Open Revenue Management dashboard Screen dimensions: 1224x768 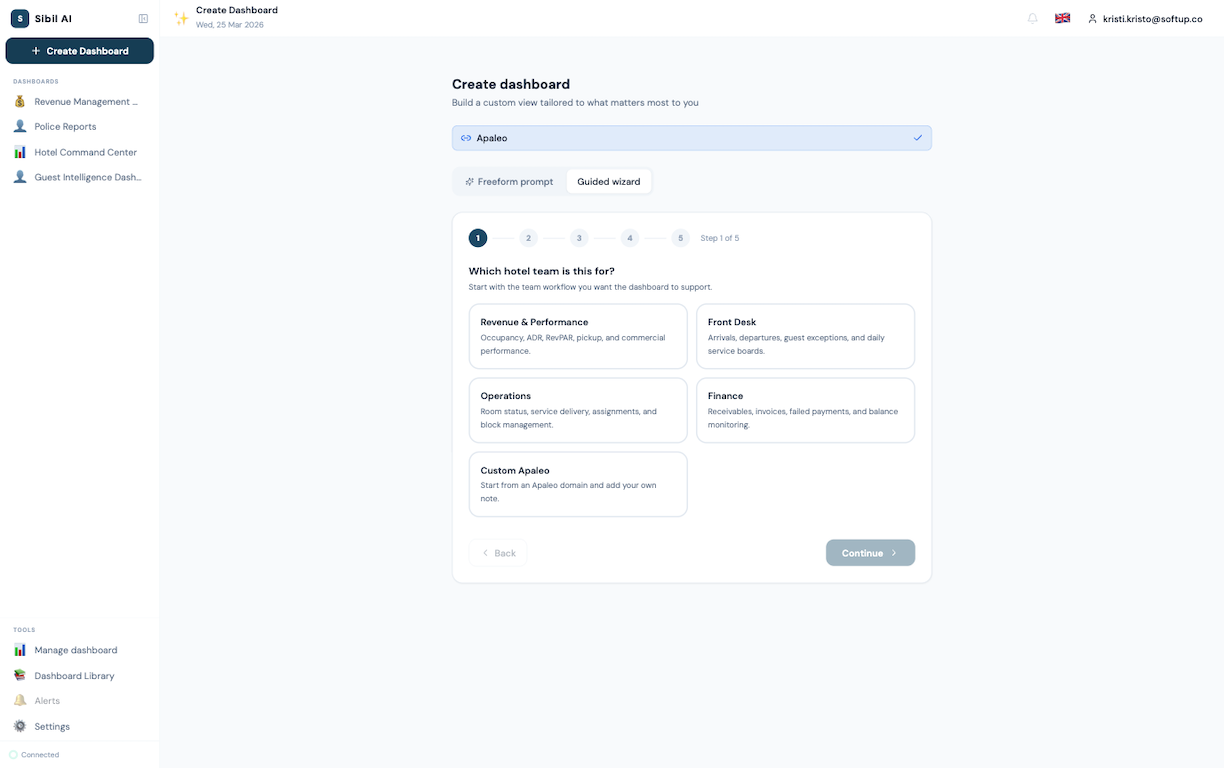[79, 101]
